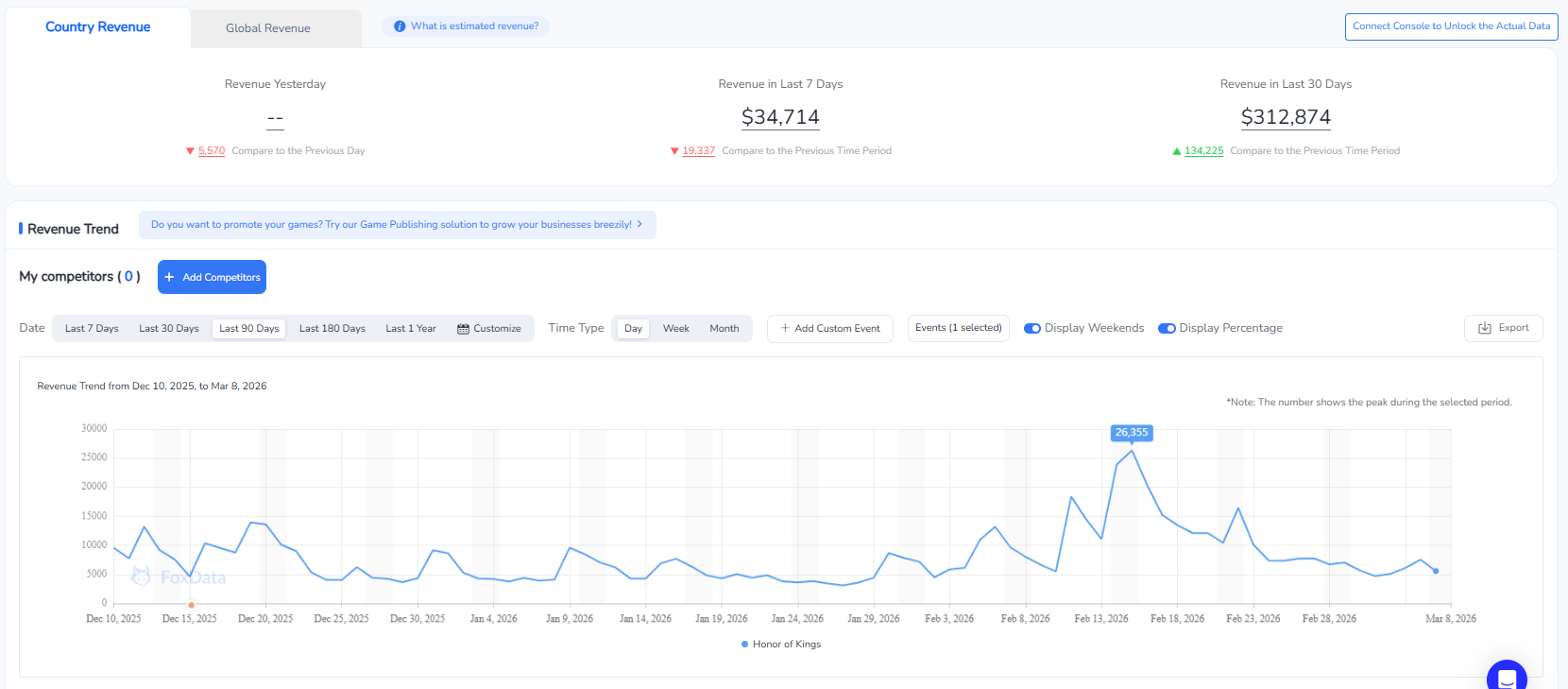Open the chat support bubble
1568x689 pixels.
pyautogui.click(x=1507, y=677)
